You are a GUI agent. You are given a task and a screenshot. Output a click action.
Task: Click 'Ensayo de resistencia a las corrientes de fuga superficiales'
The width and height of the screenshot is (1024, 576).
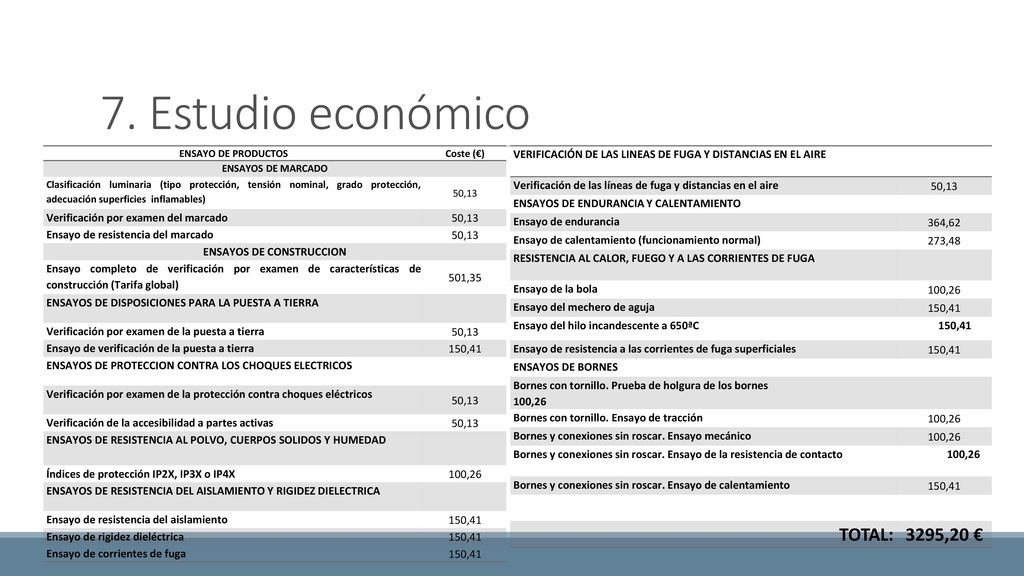[x=654, y=349]
